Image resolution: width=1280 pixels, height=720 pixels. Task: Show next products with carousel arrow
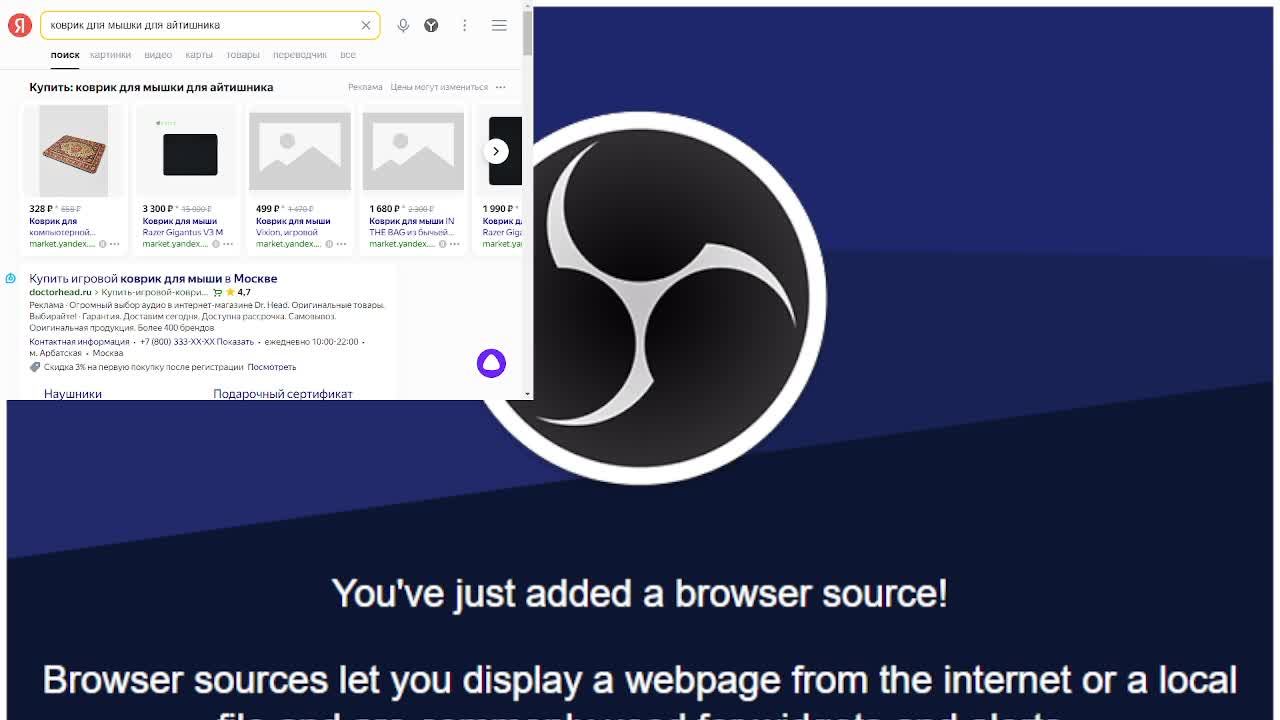click(x=496, y=151)
